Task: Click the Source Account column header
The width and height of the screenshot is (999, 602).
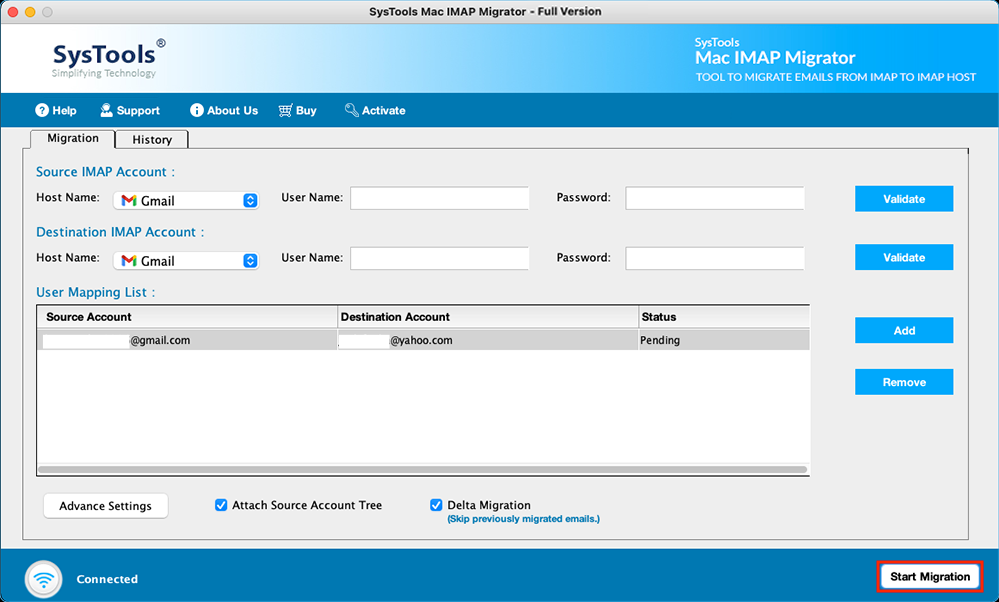Action: coord(187,317)
